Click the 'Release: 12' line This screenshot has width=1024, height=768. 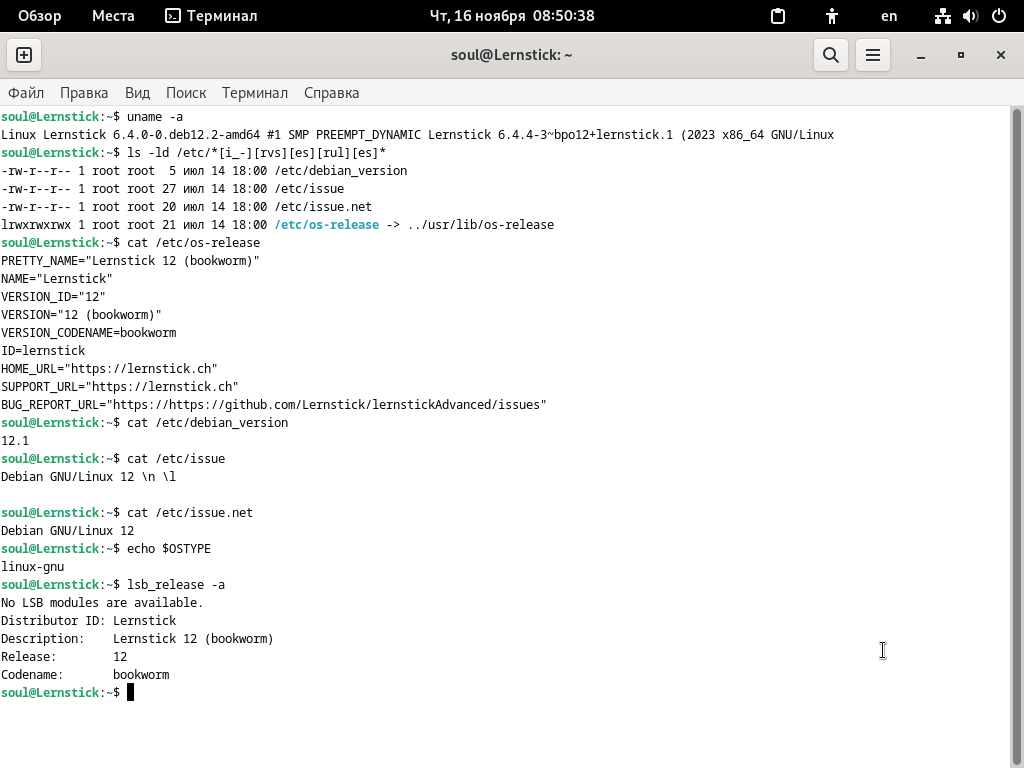(64, 657)
